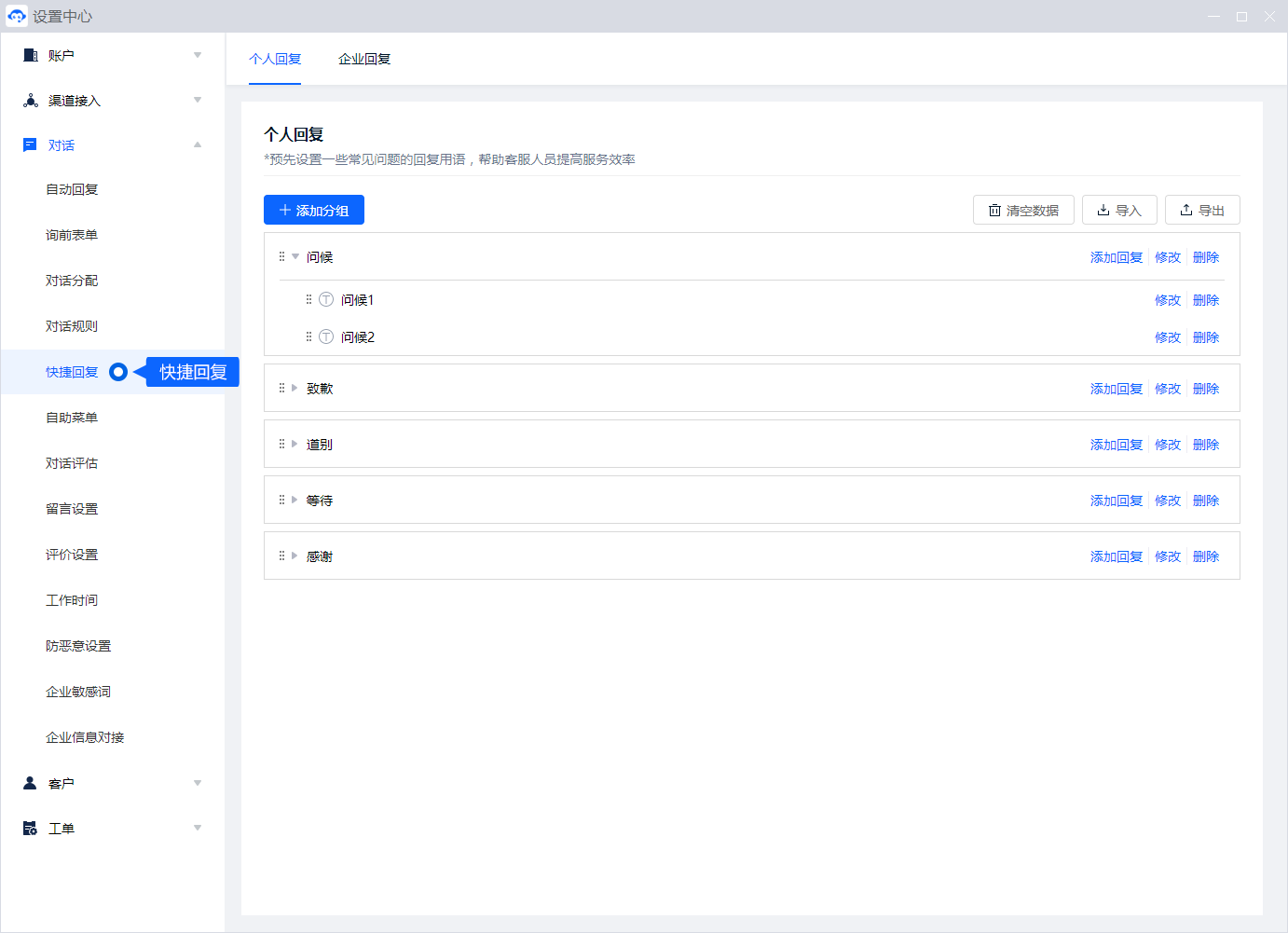
Task: Click 修改 for the 致歉 group
Action: tap(1168, 389)
